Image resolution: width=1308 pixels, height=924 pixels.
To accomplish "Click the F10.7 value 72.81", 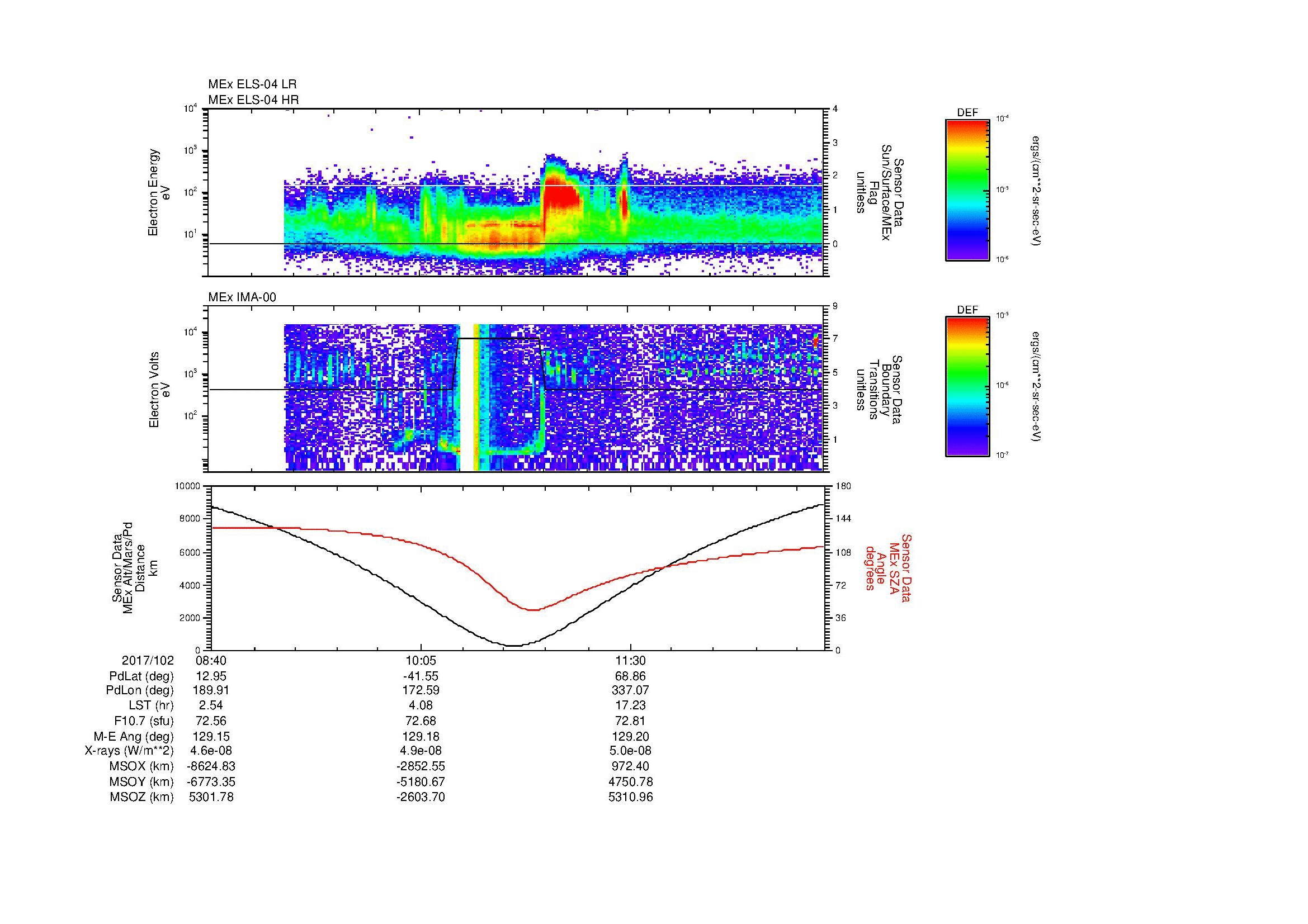I will click(630, 721).
